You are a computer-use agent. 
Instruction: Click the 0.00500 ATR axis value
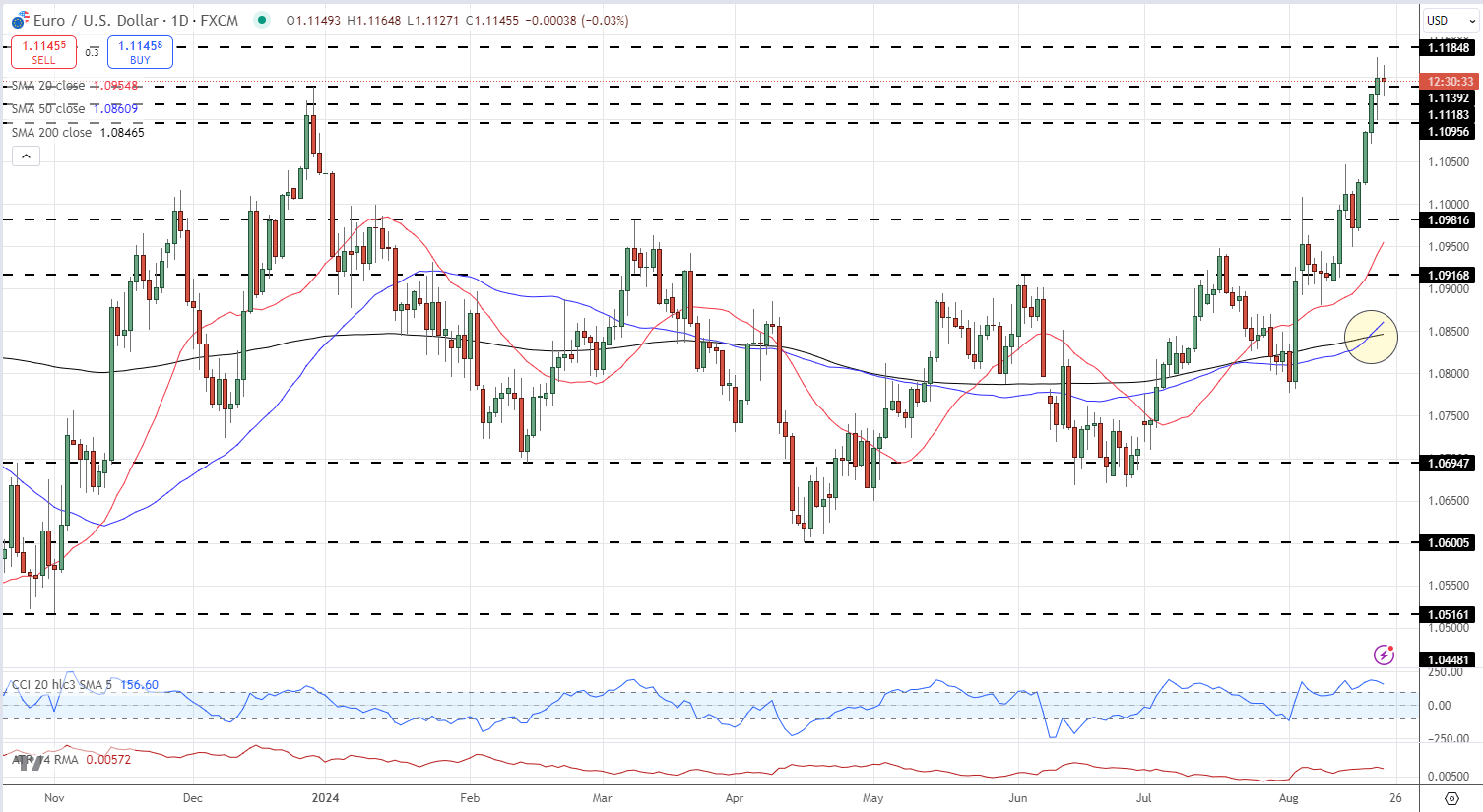pyautogui.click(x=1449, y=777)
